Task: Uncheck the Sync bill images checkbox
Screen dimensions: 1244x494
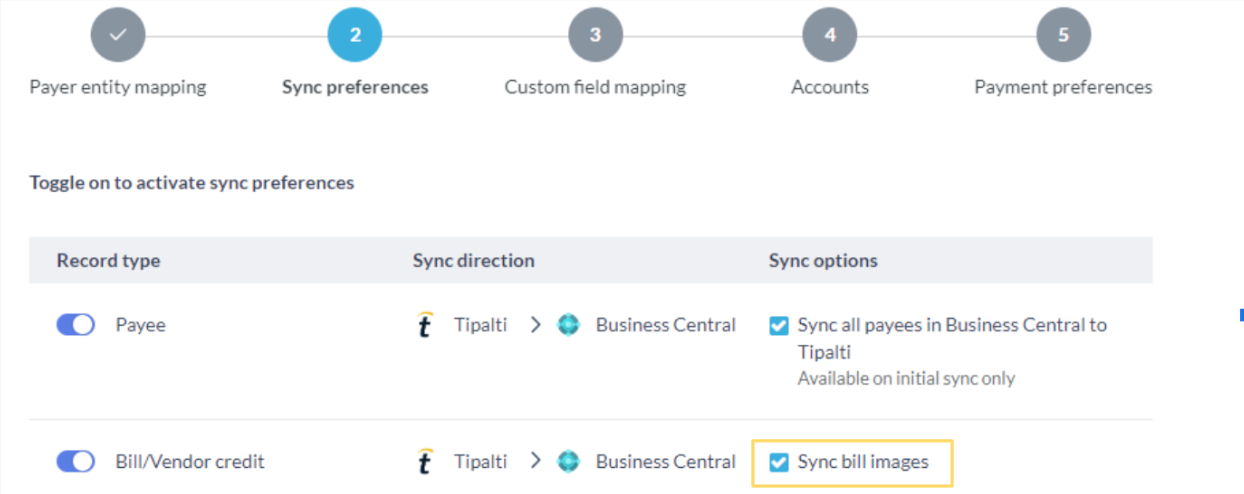Action: 779,462
